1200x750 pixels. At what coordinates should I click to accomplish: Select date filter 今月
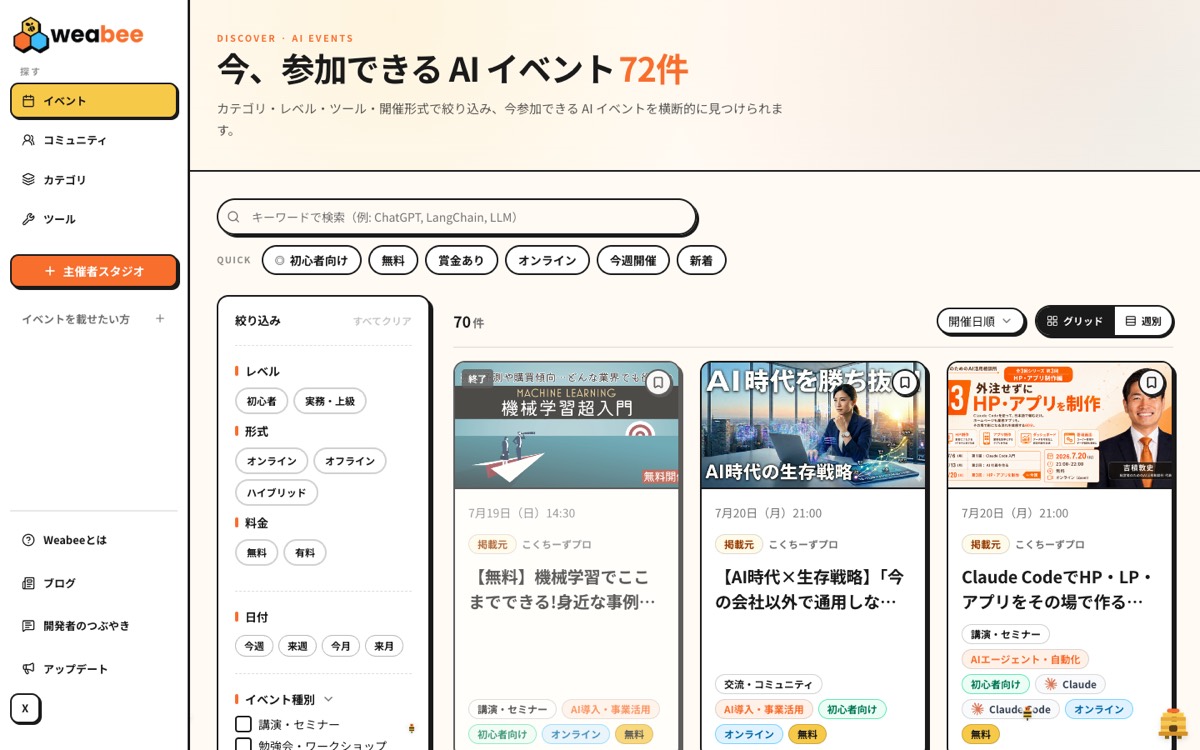[x=340, y=646]
